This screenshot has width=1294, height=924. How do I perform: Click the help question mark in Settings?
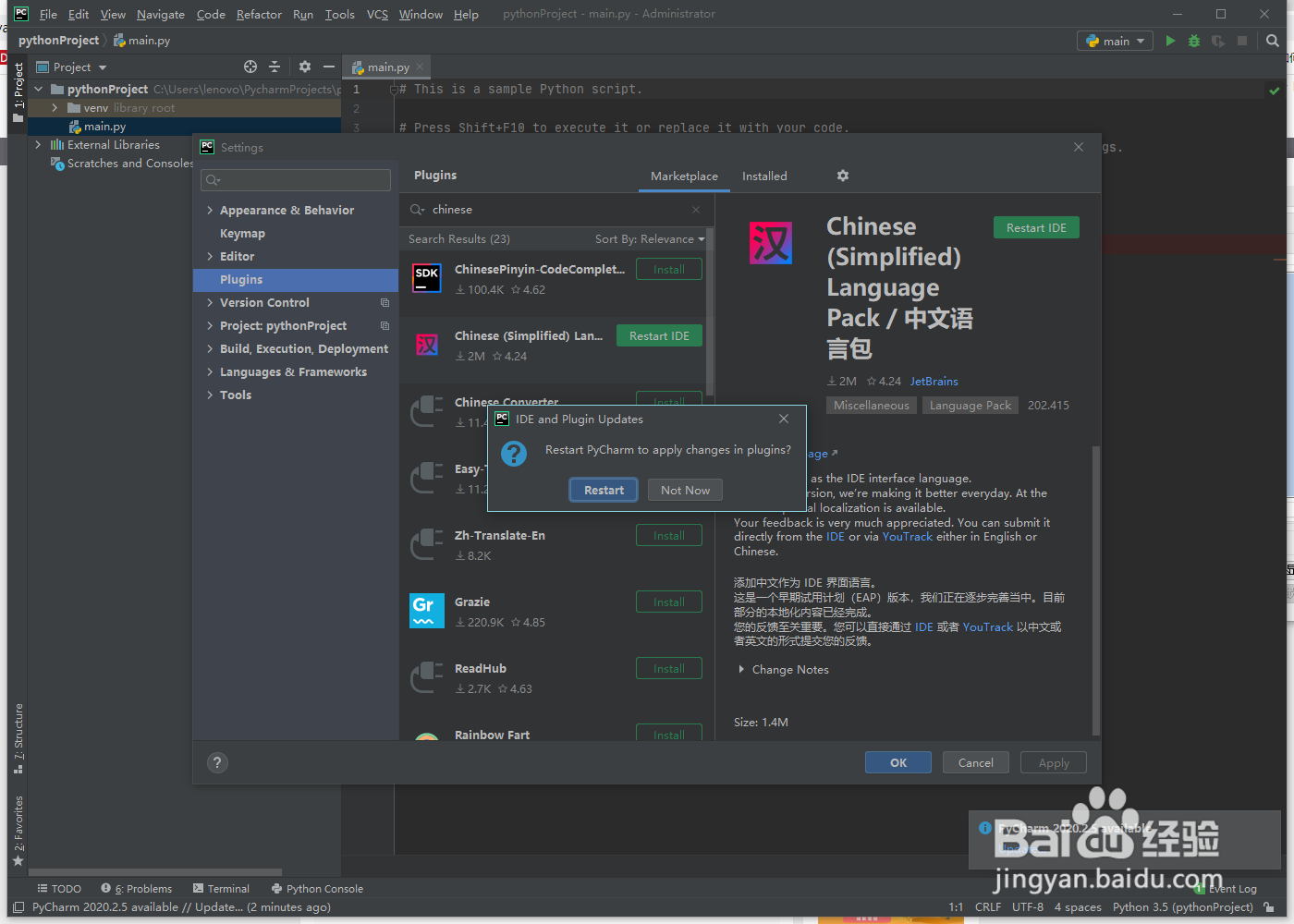pyautogui.click(x=217, y=762)
